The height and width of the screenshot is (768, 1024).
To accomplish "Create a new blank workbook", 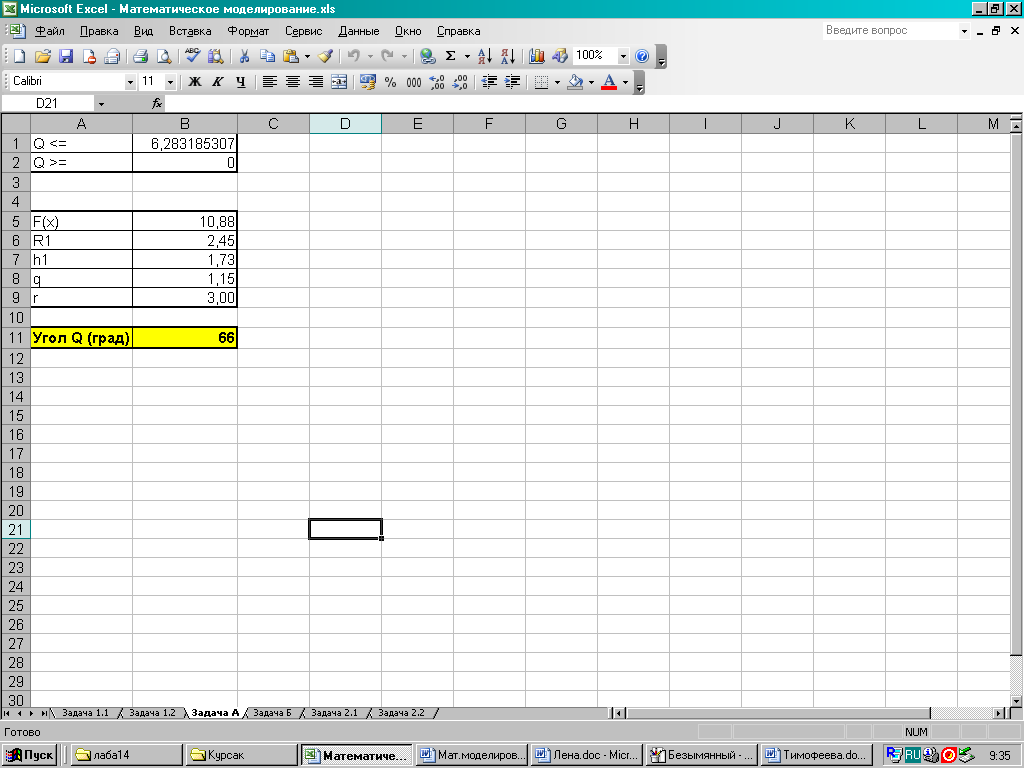I will point(19,56).
